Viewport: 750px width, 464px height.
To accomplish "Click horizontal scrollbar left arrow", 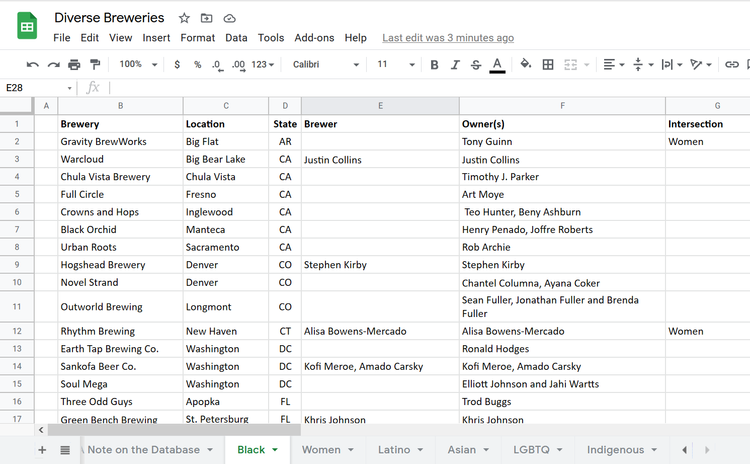I will pos(41,430).
